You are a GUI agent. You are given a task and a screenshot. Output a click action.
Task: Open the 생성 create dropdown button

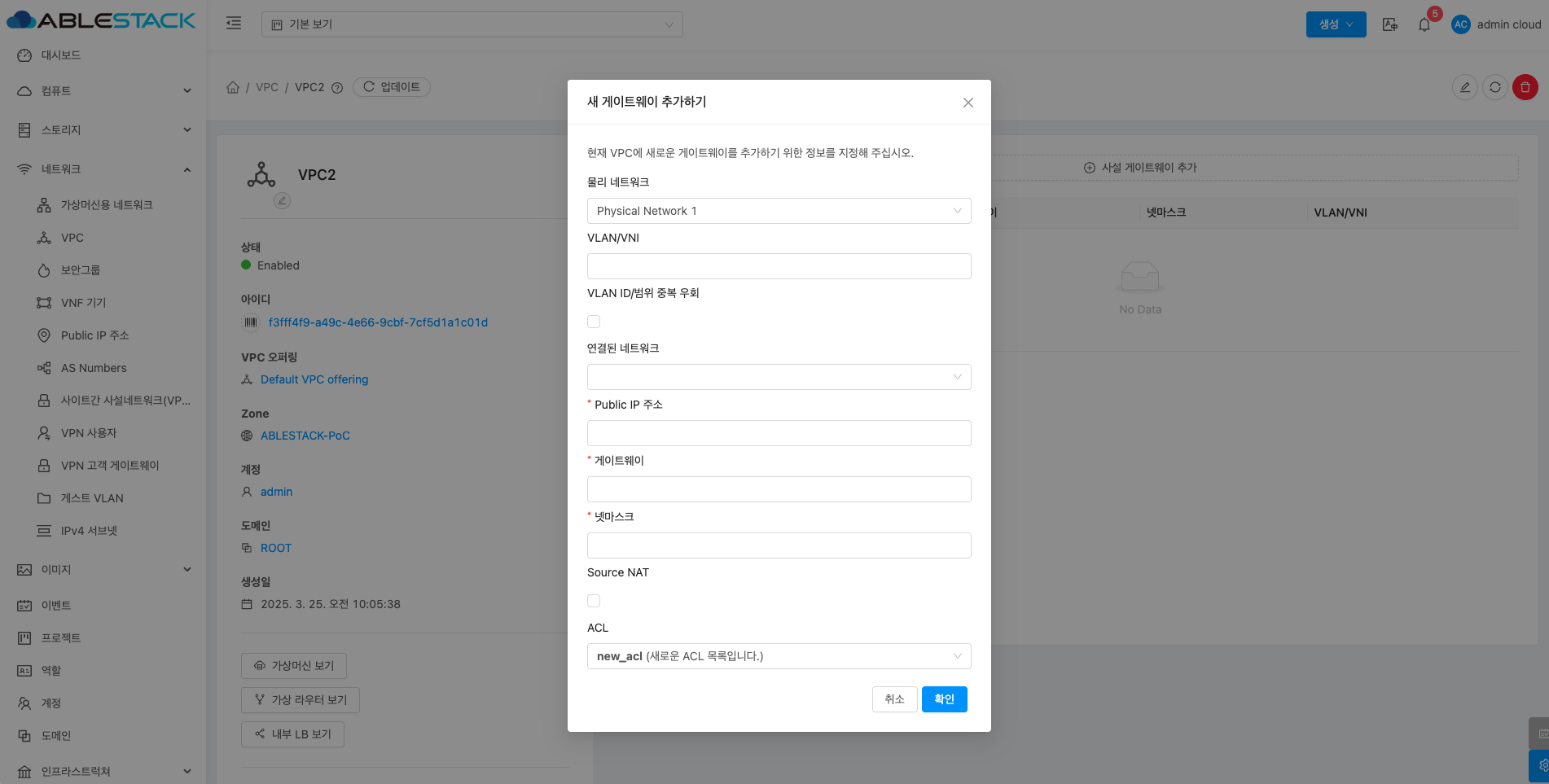click(x=1336, y=24)
